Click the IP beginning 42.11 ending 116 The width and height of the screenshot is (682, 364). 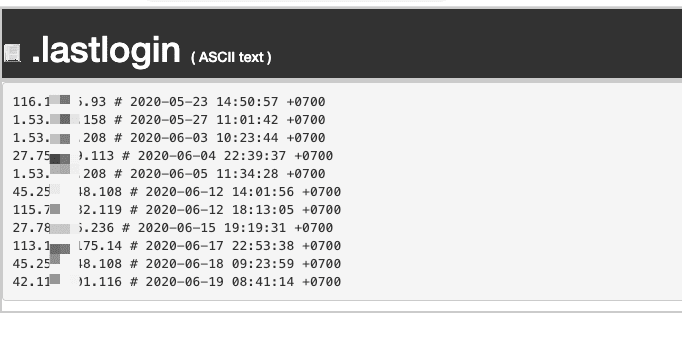point(67,282)
